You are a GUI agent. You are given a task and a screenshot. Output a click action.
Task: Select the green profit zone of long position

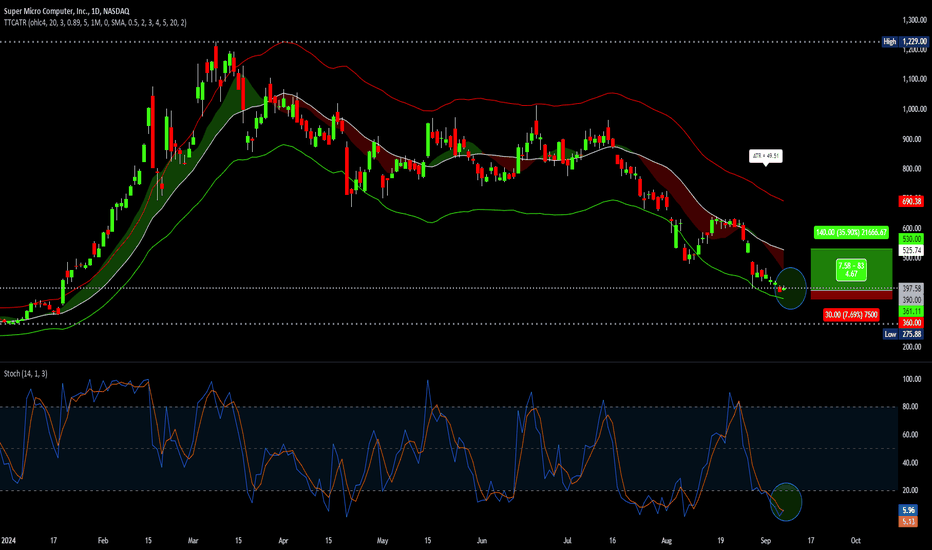pyautogui.click(x=851, y=270)
